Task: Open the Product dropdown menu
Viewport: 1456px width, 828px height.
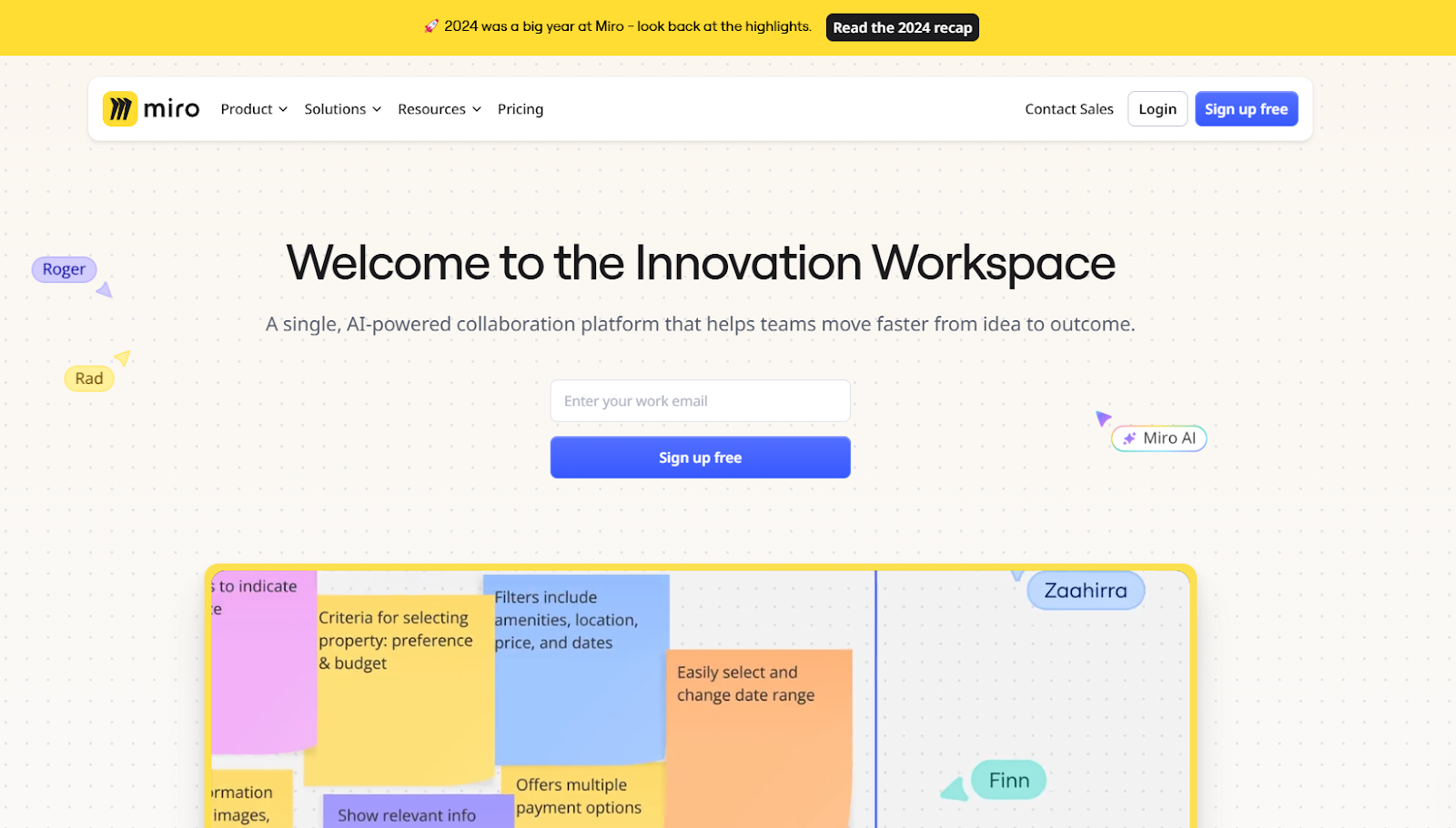Action: [254, 109]
